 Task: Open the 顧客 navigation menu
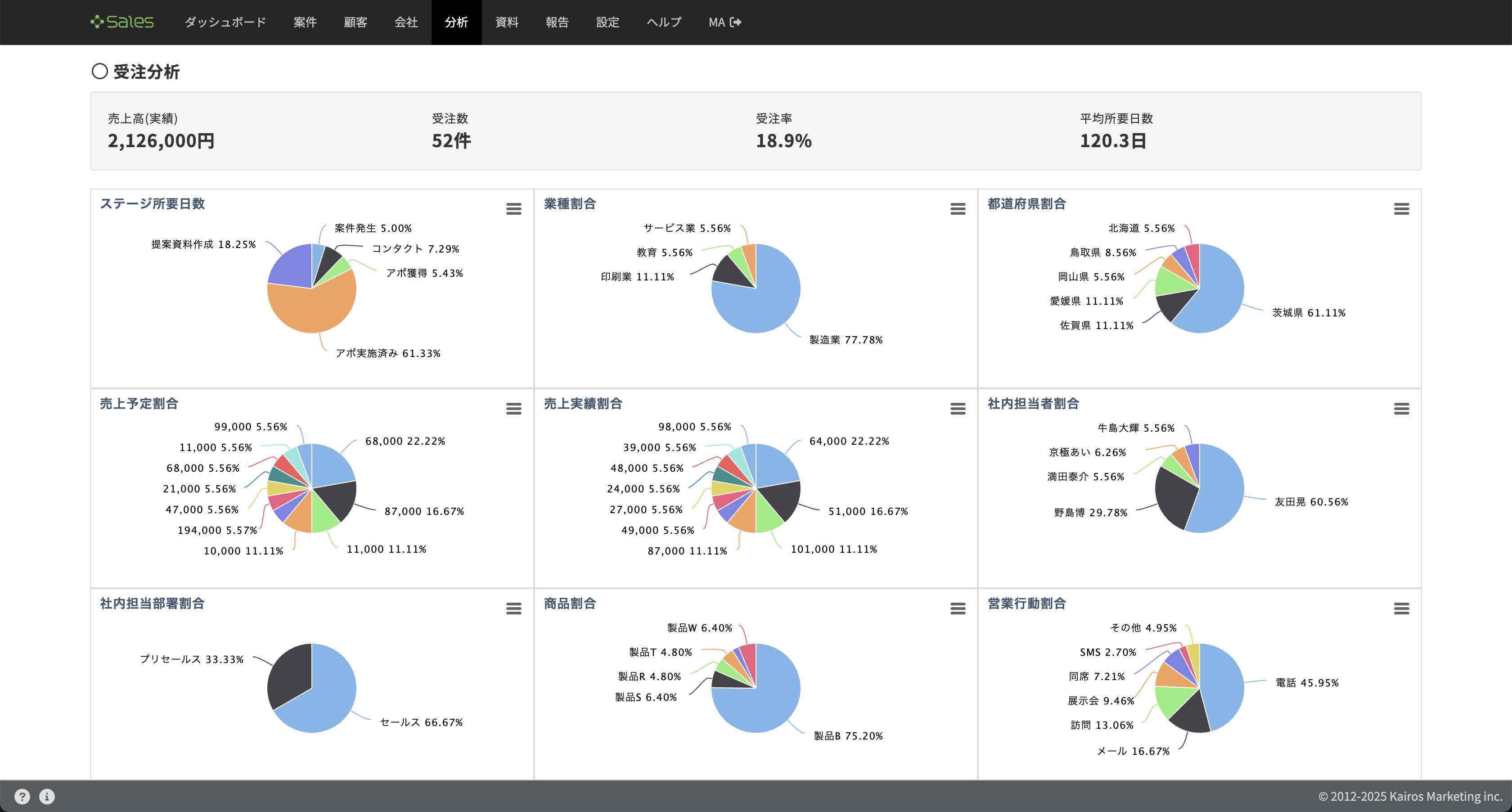tap(355, 23)
